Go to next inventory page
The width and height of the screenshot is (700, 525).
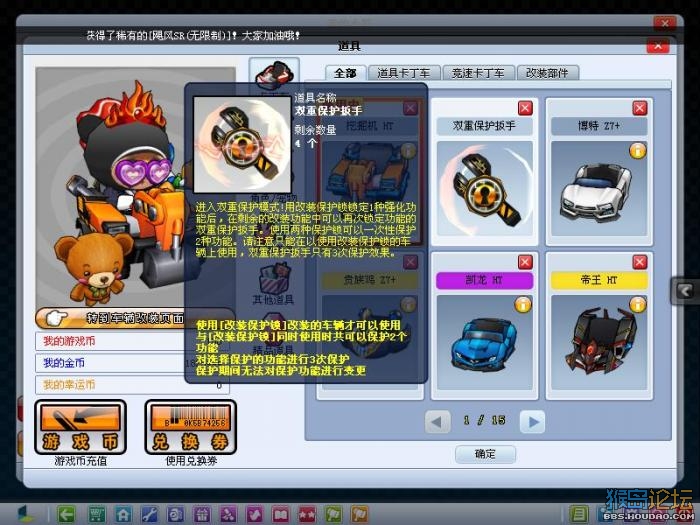[x=533, y=422]
